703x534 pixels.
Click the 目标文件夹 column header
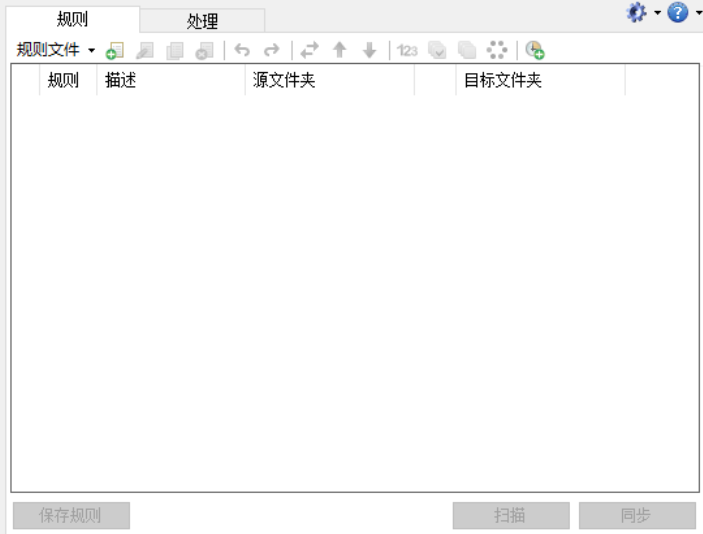coord(540,80)
